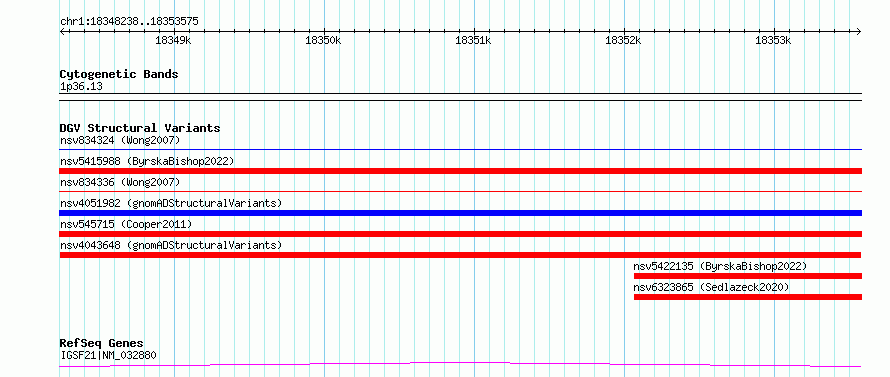Open gene label IGSF21|NM_032880
Screen dimensions: 890x377
pyautogui.click(x=108, y=355)
